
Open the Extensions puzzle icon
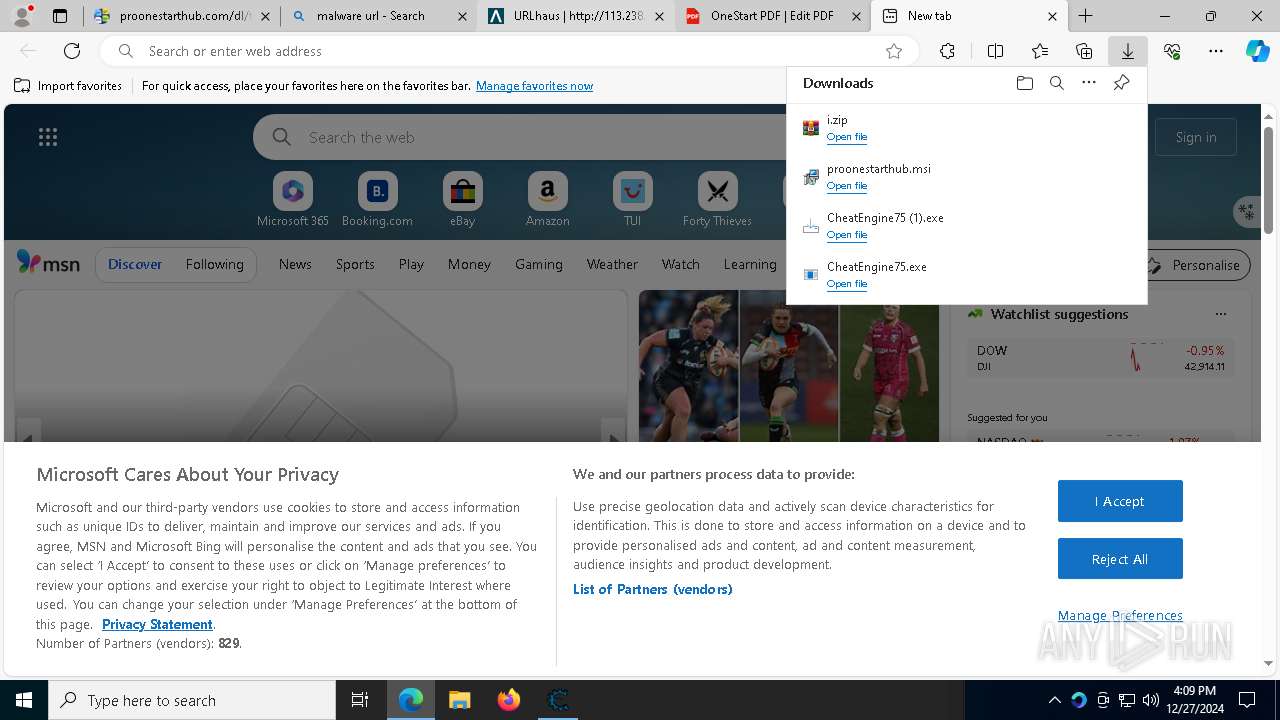pos(947,51)
